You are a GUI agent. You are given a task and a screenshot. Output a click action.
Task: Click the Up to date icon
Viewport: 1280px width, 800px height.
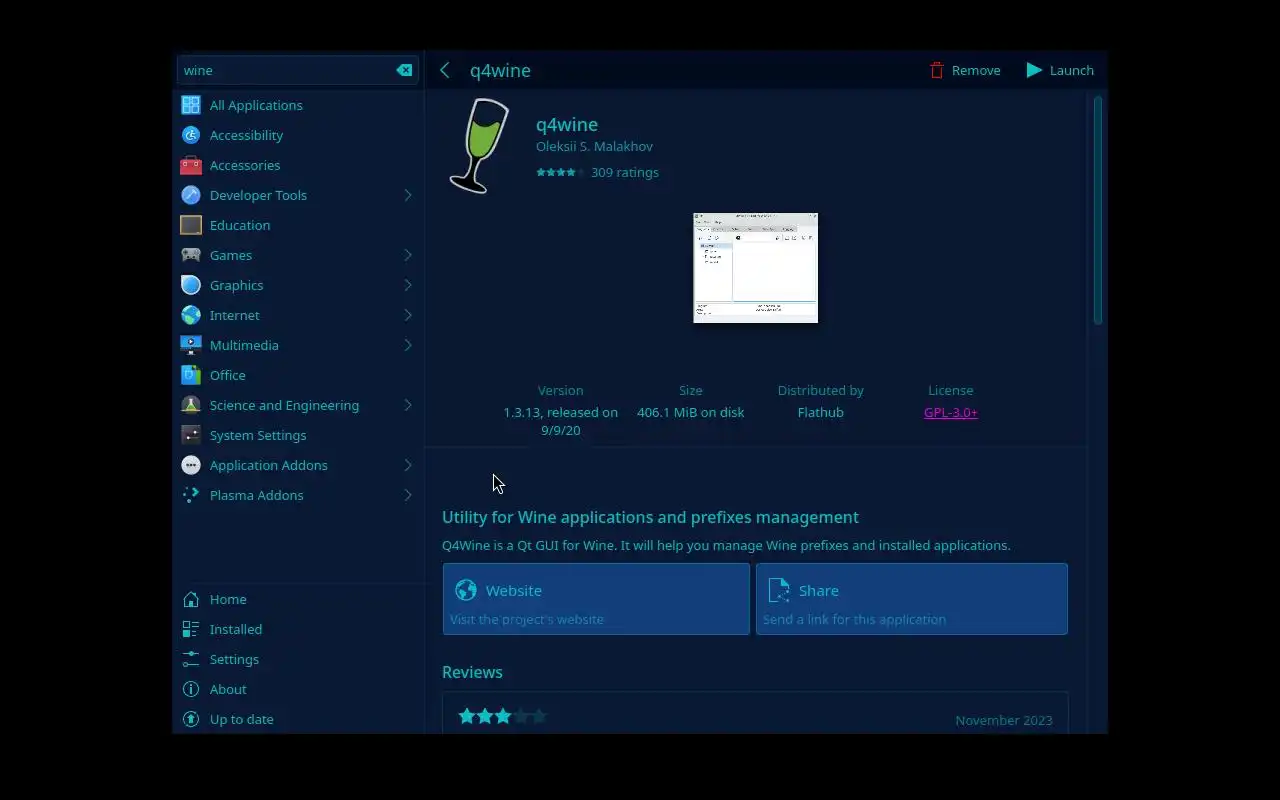pos(191,719)
